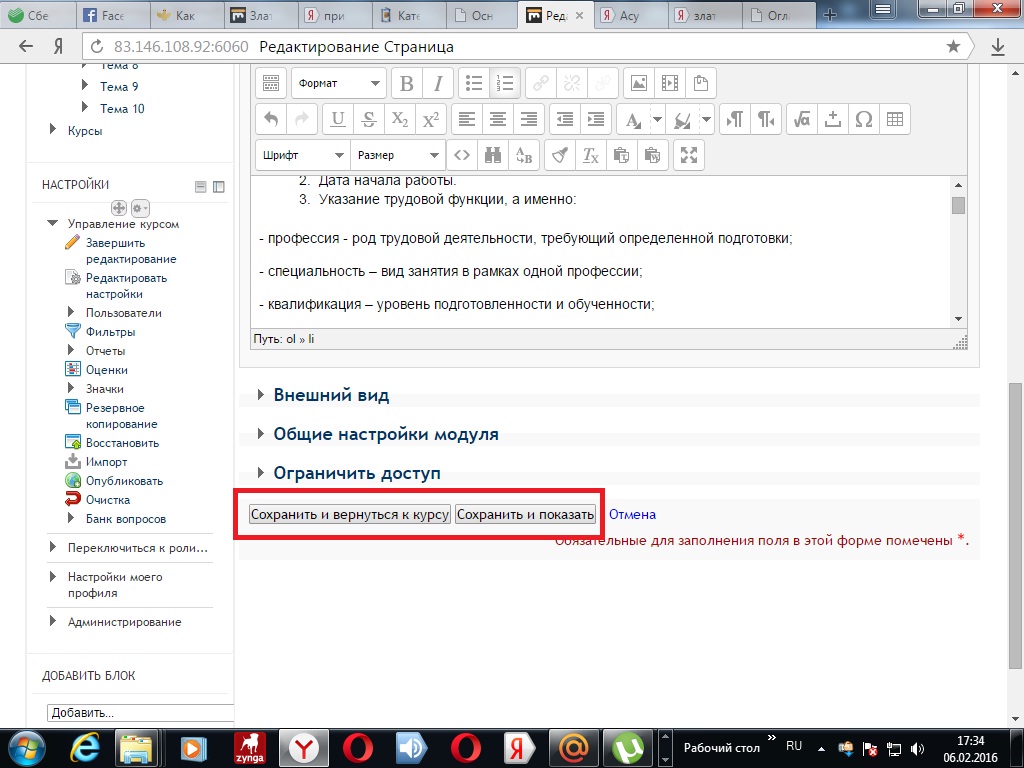1024x768 pixels.
Task: Open the text color picker arrow
Action: (x=658, y=119)
